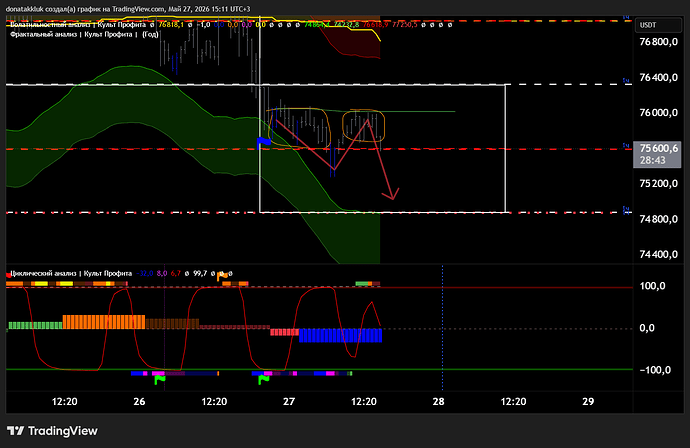
Task: Click yellow value 76818,1 in volatility legend
Action: click(x=171, y=25)
